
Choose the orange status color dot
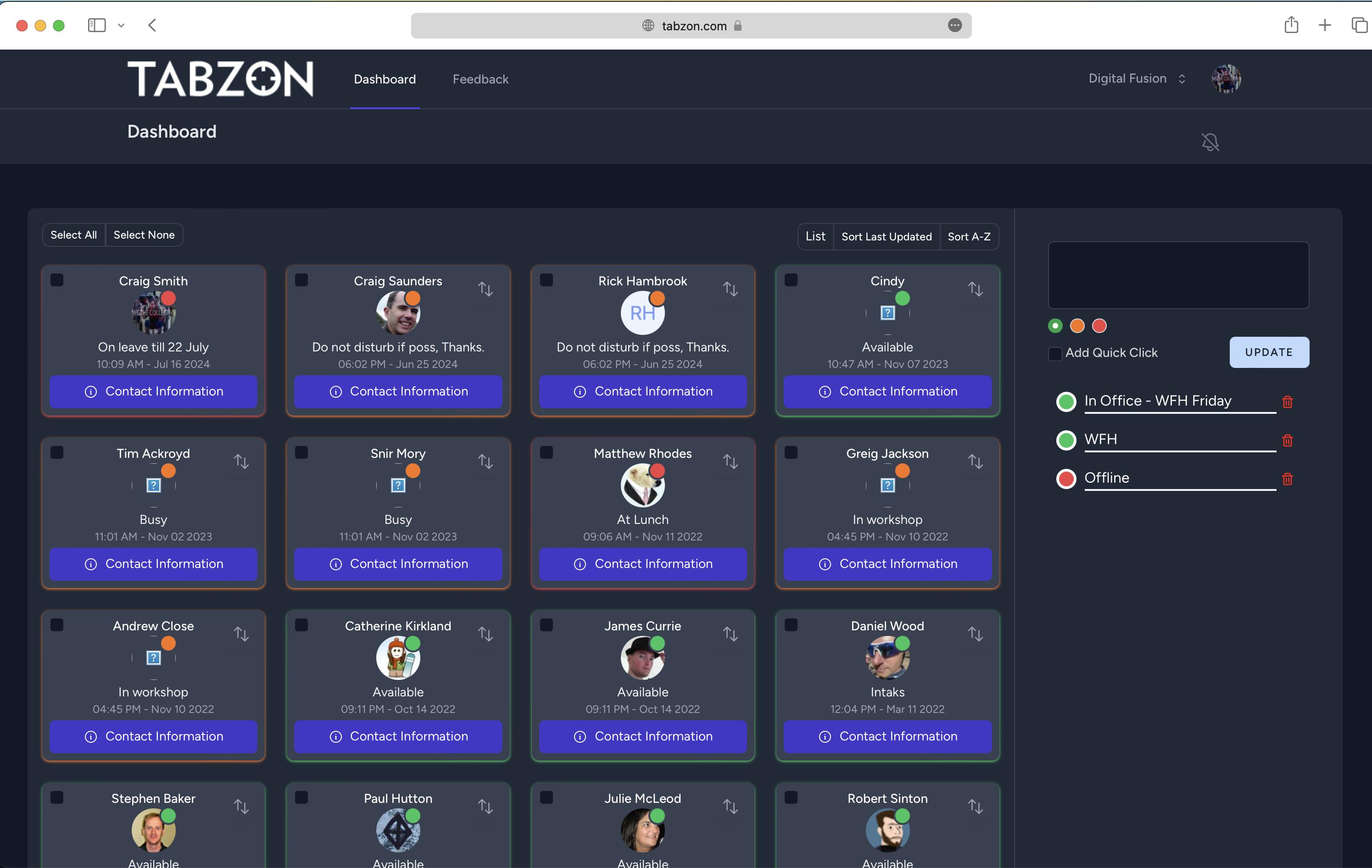(1077, 326)
